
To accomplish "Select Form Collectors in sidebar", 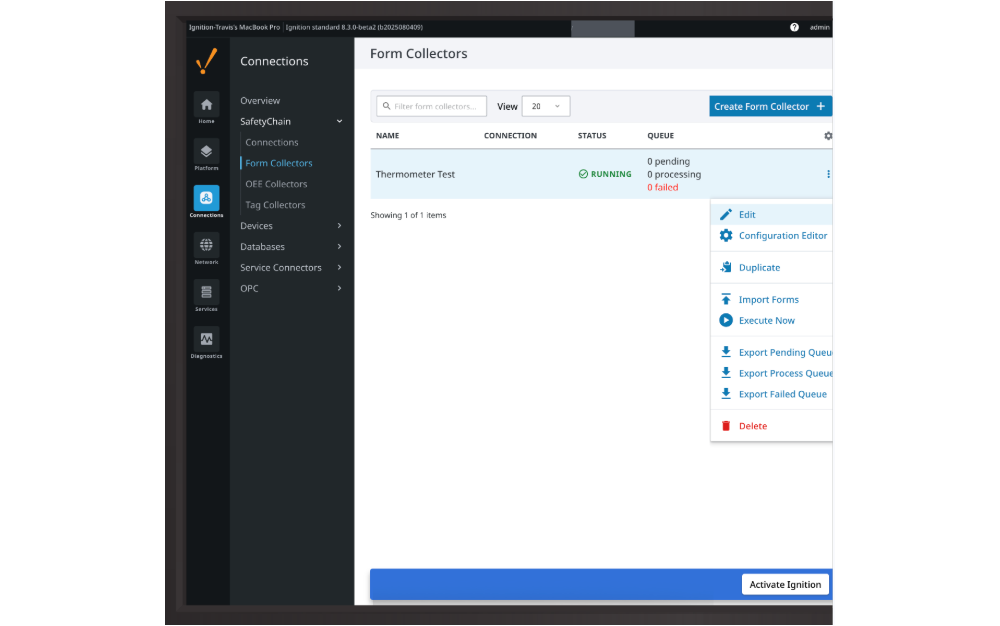I will pyautogui.click(x=279, y=163).
